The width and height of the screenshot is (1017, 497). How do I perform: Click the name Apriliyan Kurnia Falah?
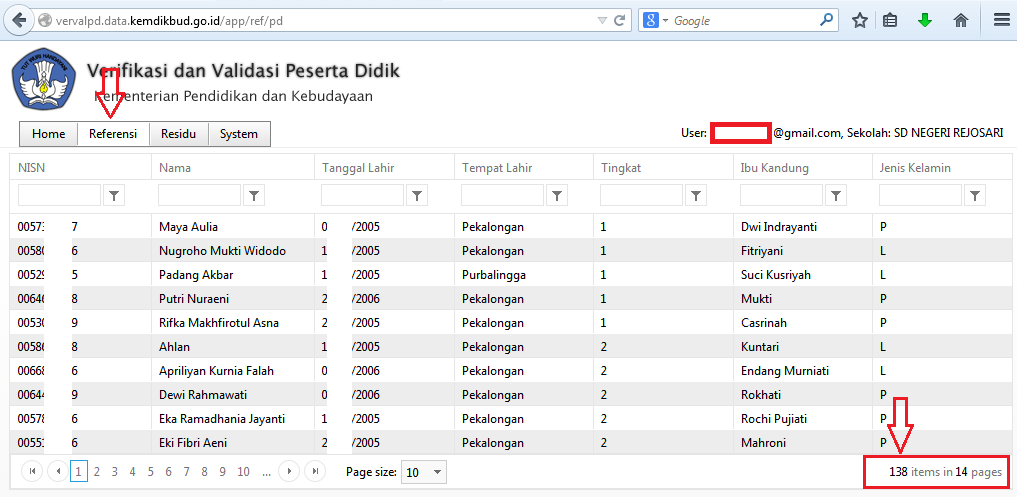click(x=216, y=370)
